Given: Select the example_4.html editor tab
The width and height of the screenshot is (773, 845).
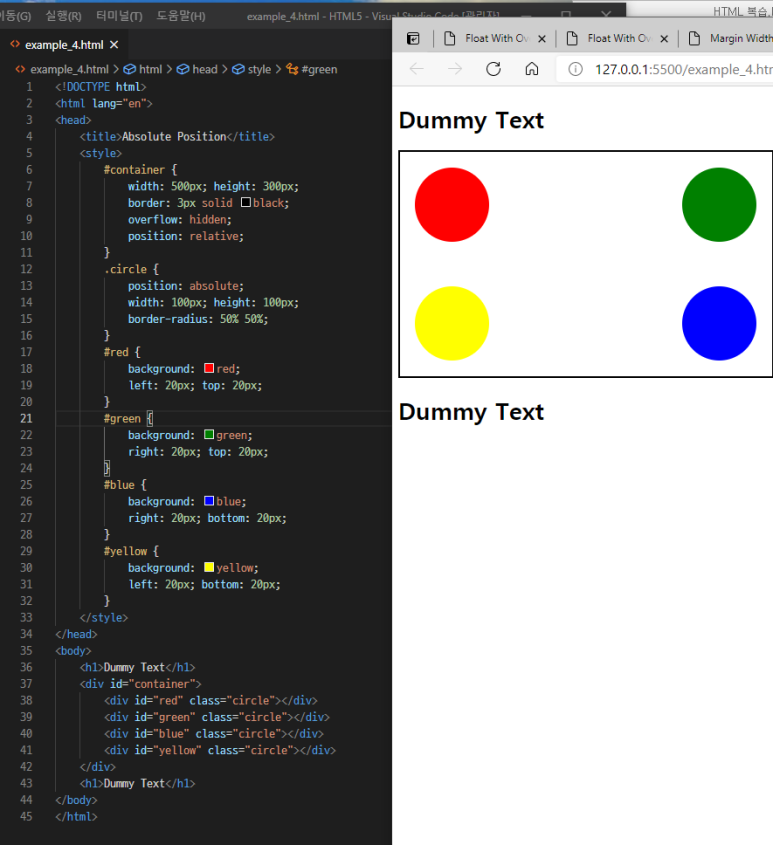Looking at the screenshot, I should 64,45.
